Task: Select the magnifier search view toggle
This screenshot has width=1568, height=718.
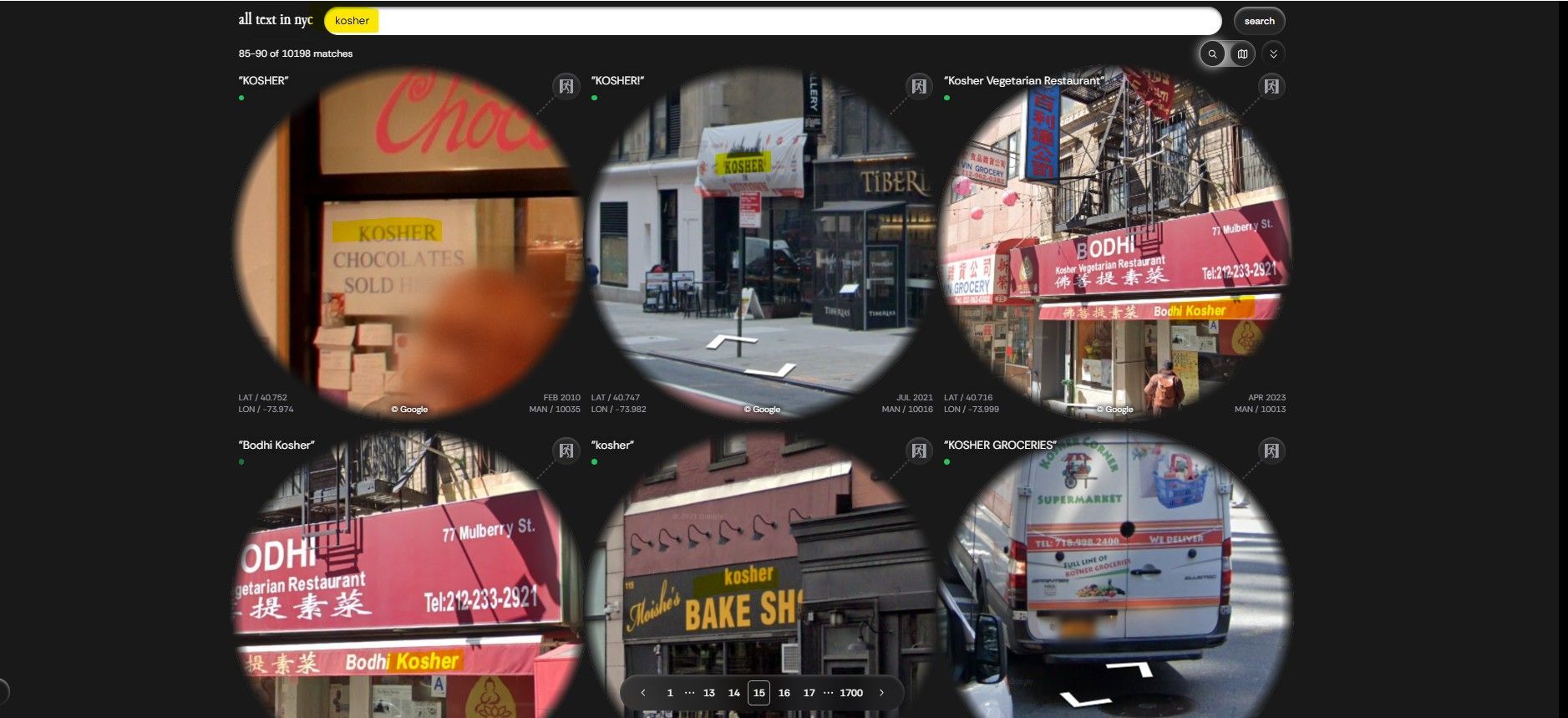Action: tap(1212, 53)
